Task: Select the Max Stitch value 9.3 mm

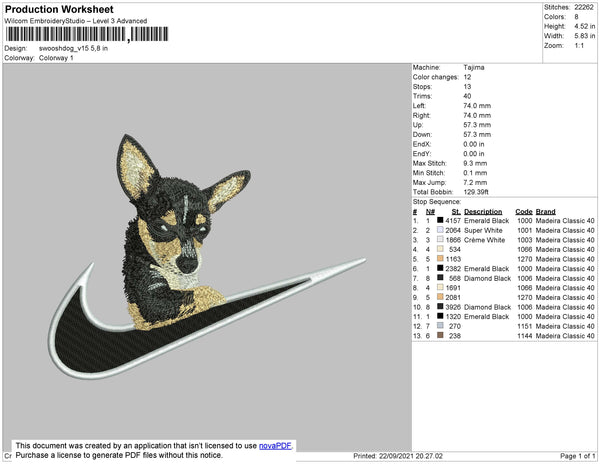Action: pos(475,163)
